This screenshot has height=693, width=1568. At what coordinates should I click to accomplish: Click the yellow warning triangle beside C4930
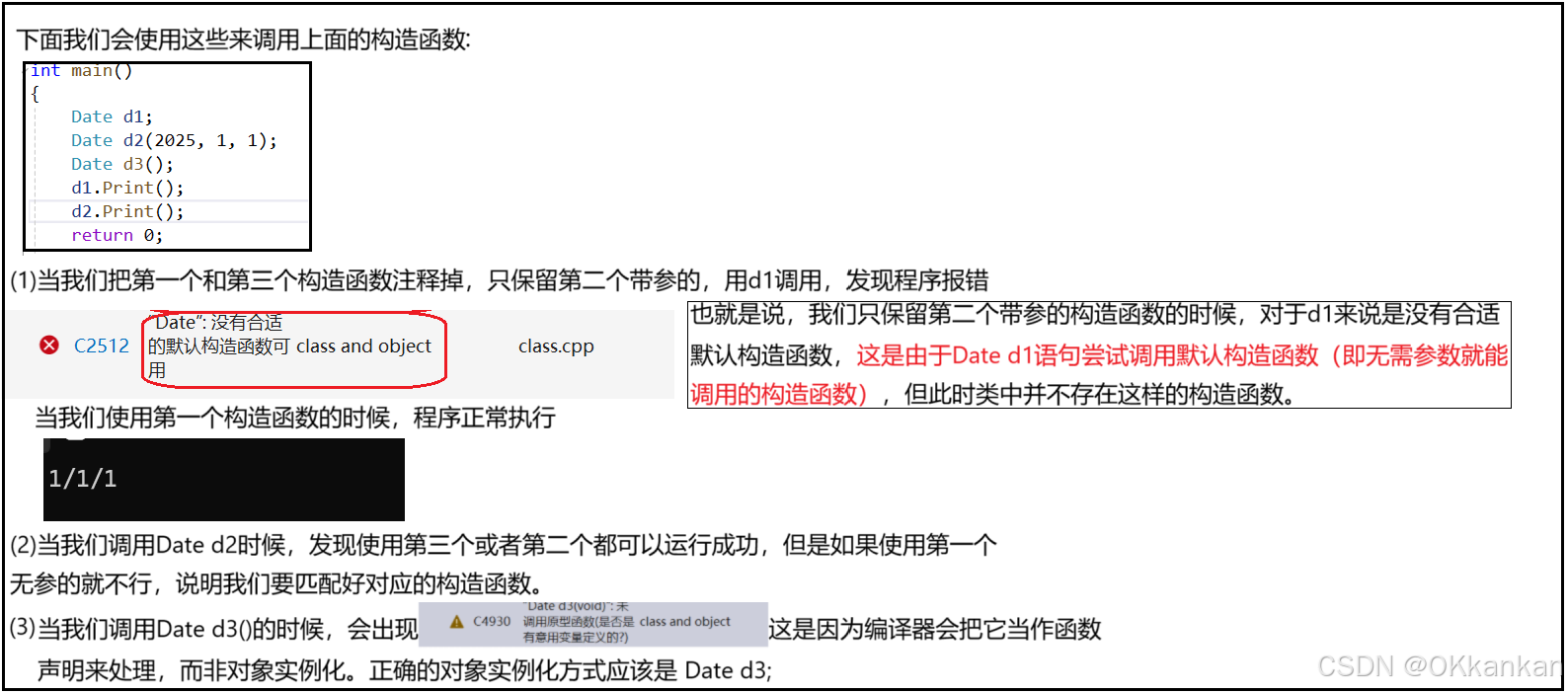tap(456, 622)
